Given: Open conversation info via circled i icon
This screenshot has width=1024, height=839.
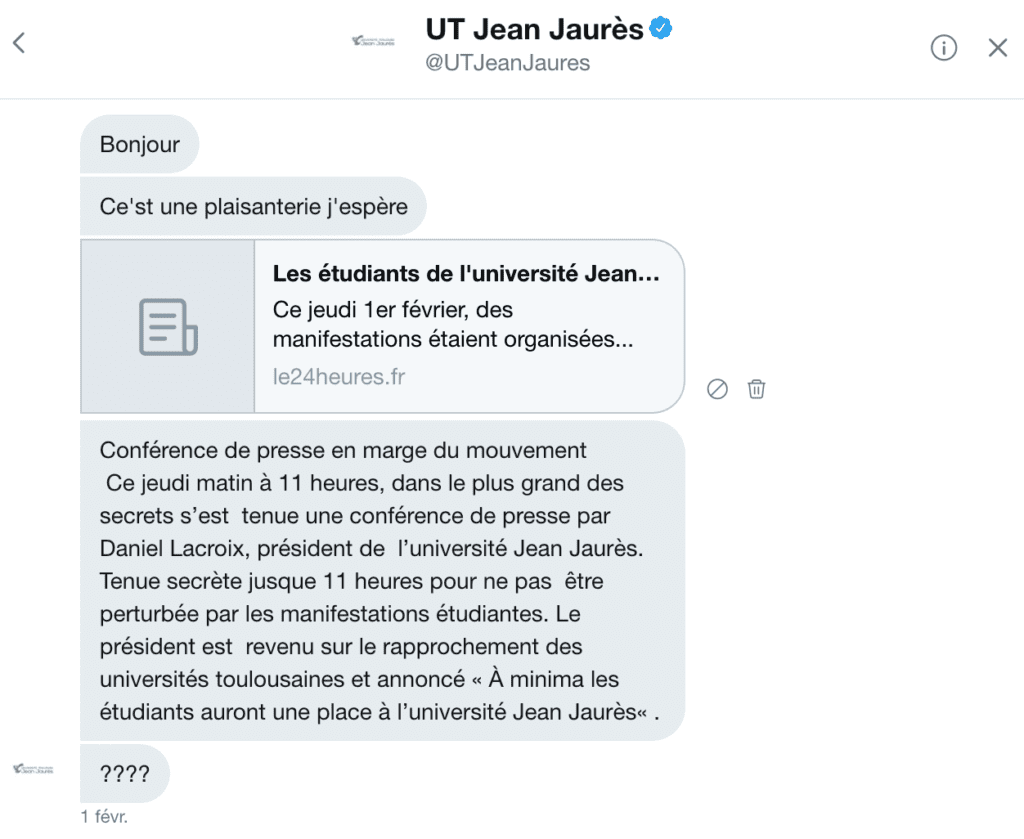Looking at the screenshot, I should (943, 48).
